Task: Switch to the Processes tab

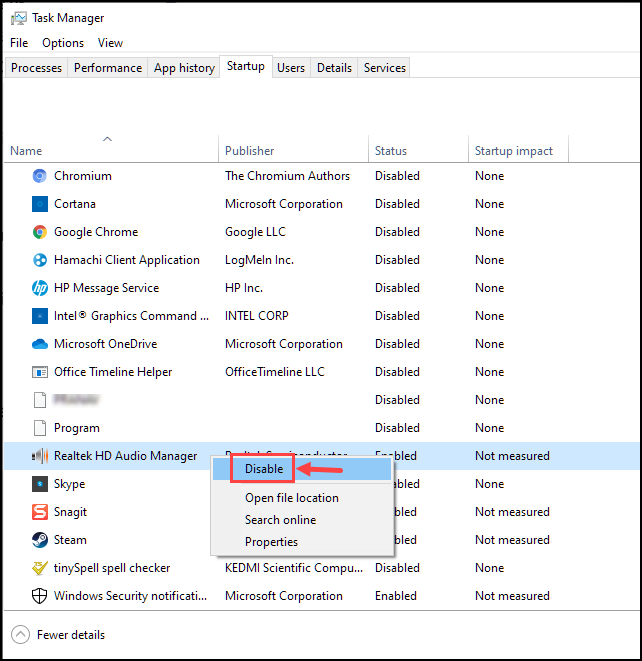Action: point(36,68)
